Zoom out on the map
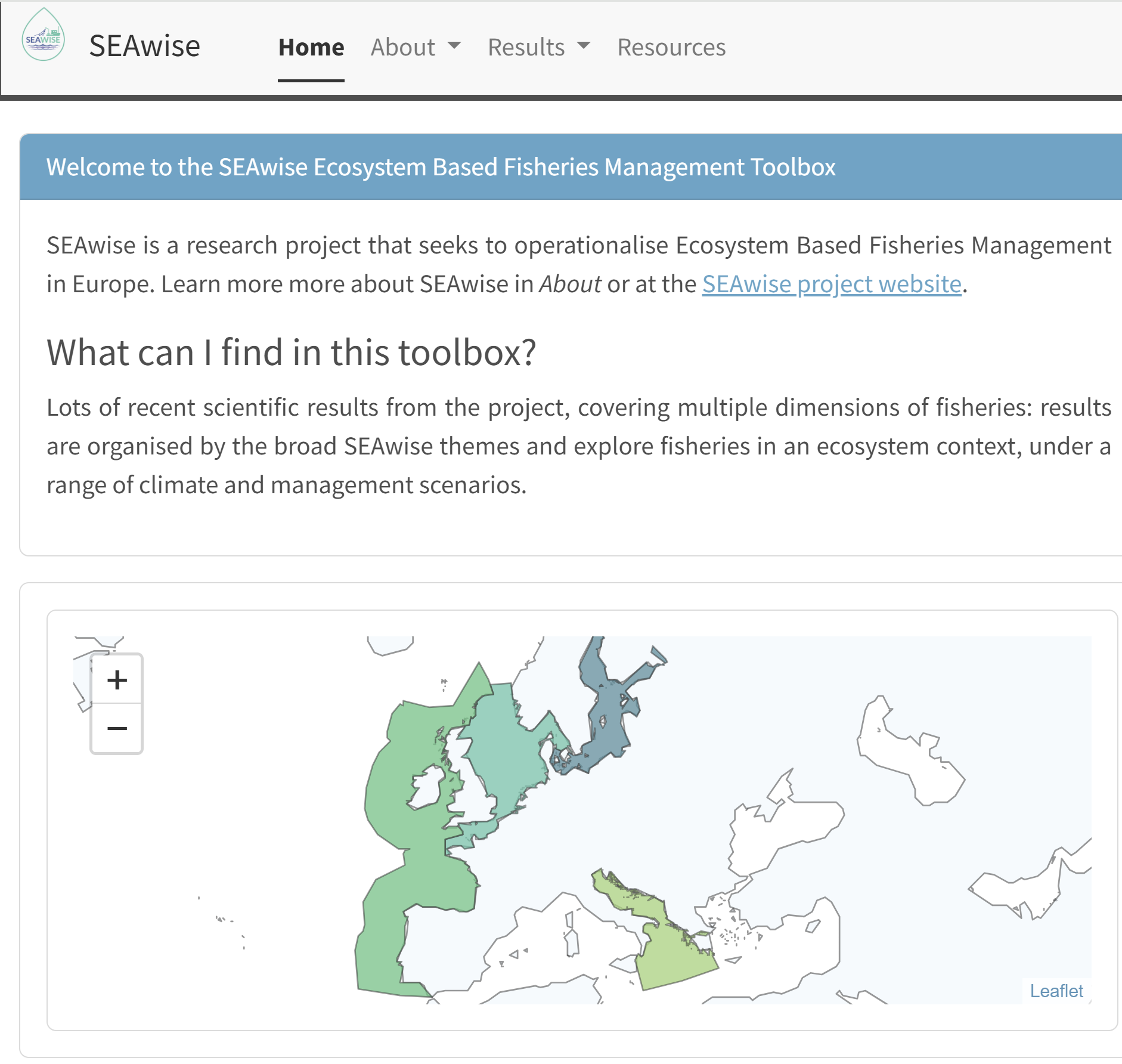Screen dimensions: 1122x1064 (x=117, y=729)
